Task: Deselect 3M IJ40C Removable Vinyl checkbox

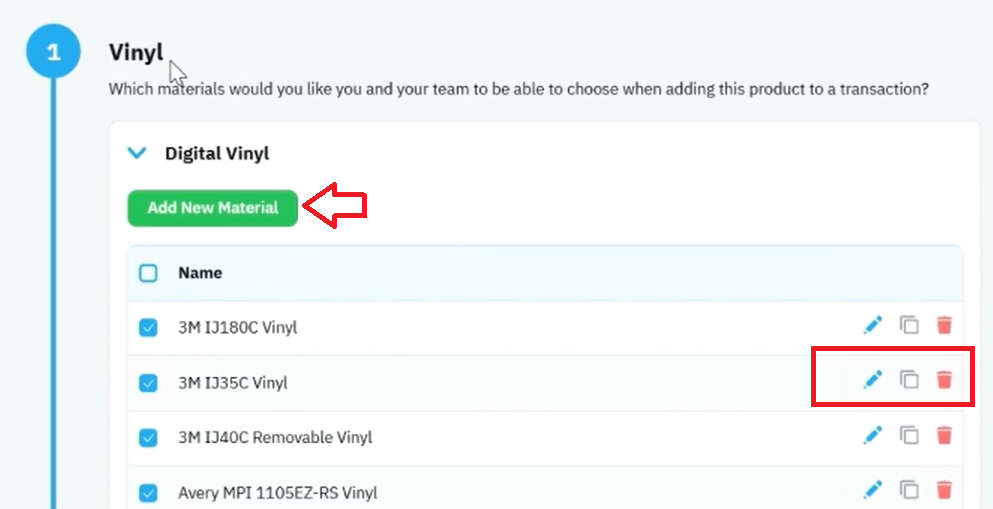Action: coord(148,438)
